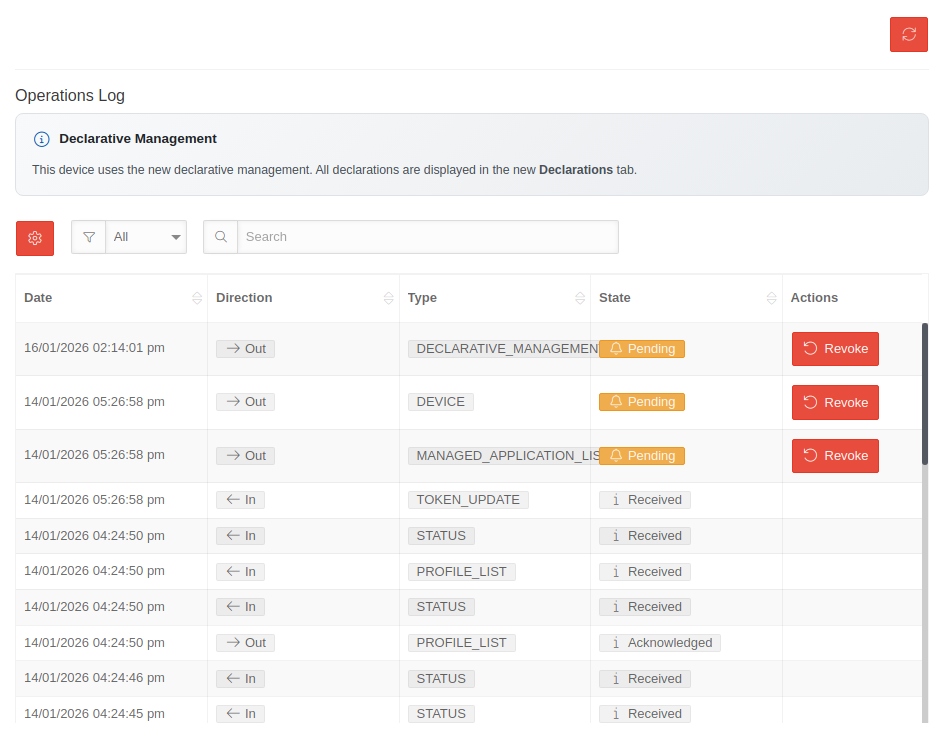
Task: Click the Declarative Management info icon
Action: point(42,139)
